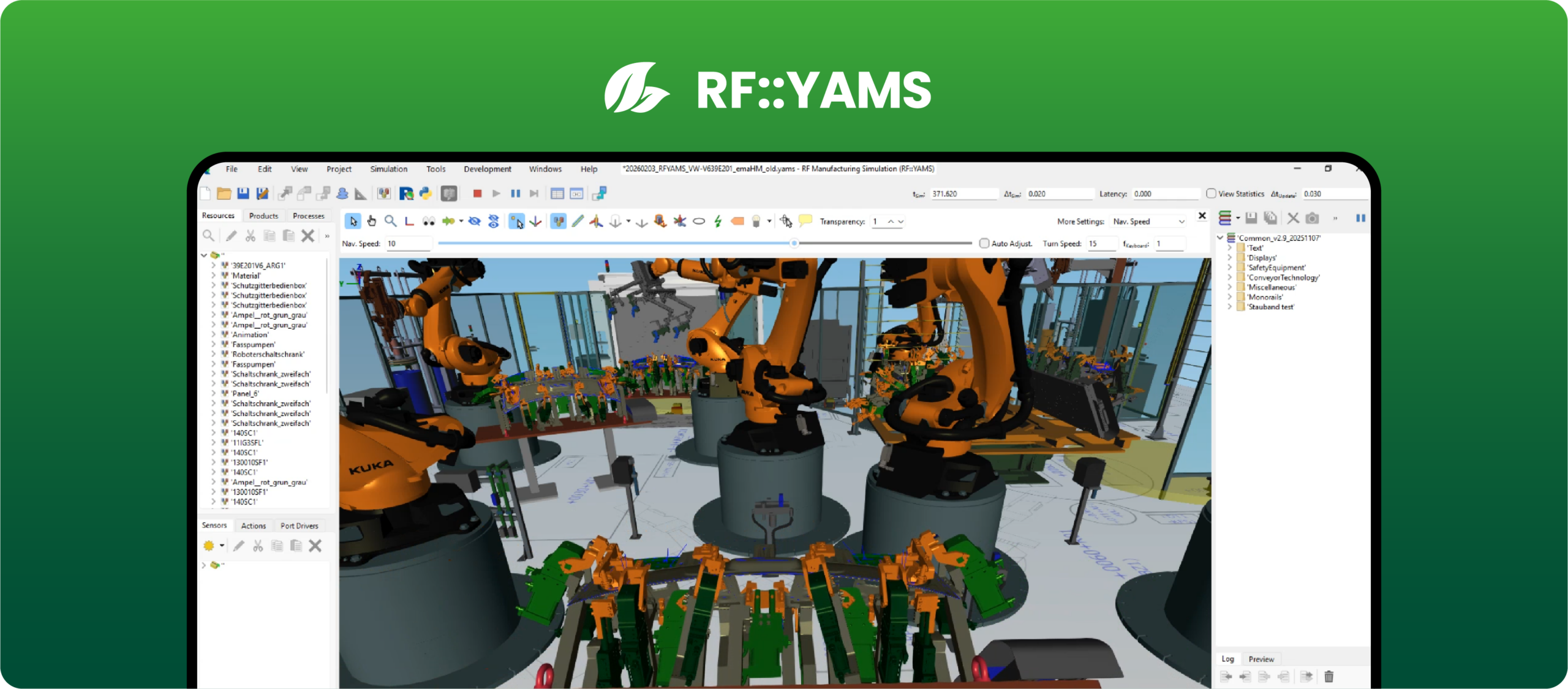Screen dimensions: 1568x689
Task: Open the More Settings Nav. Speed dropdown
Action: coord(1149,222)
